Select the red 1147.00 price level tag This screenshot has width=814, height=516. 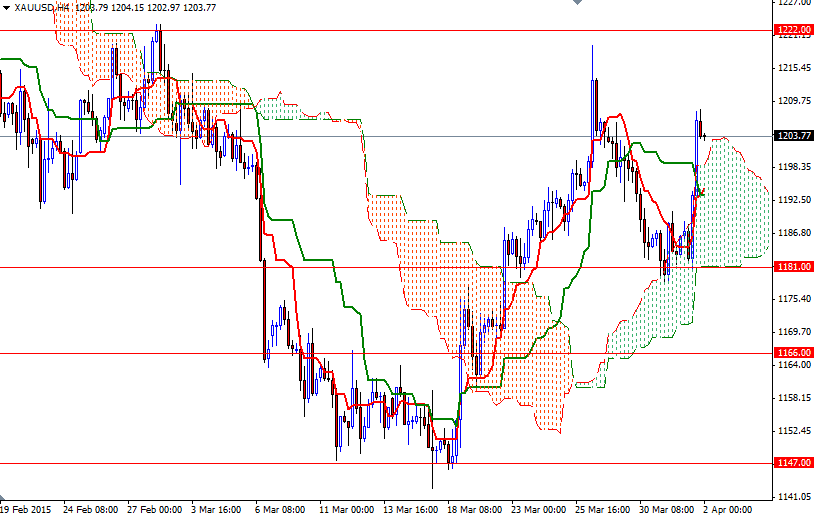click(793, 463)
